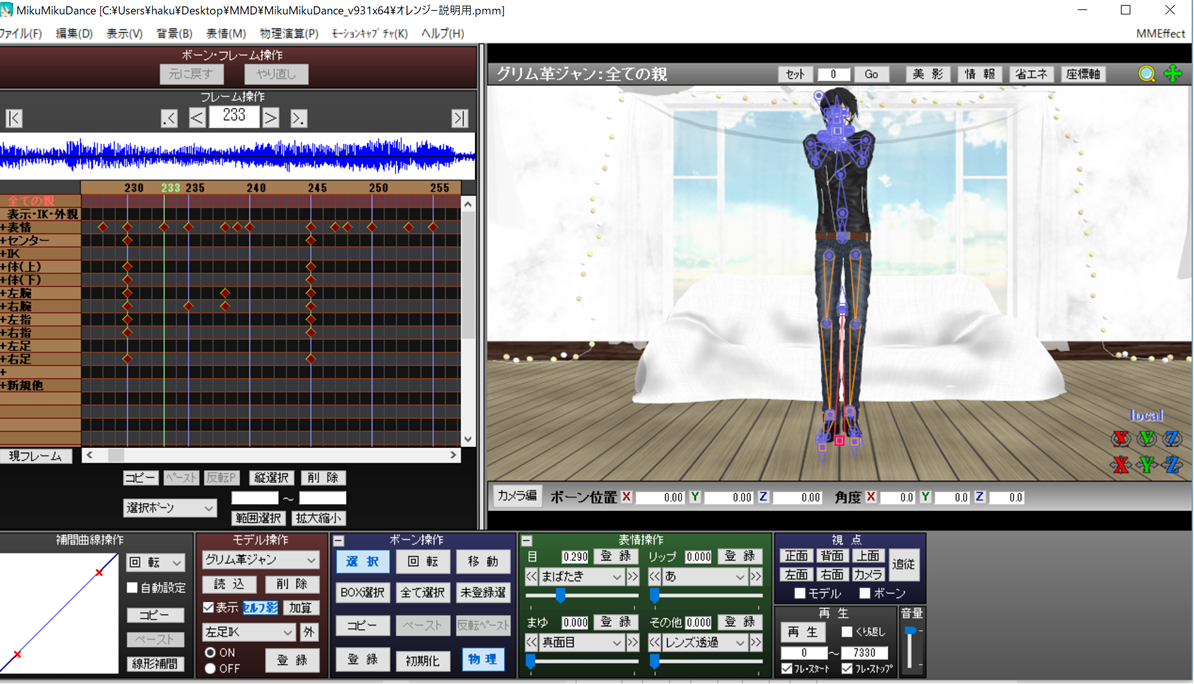Step forward one frame arrow
This screenshot has width=1194, height=684.
click(x=270, y=118)
